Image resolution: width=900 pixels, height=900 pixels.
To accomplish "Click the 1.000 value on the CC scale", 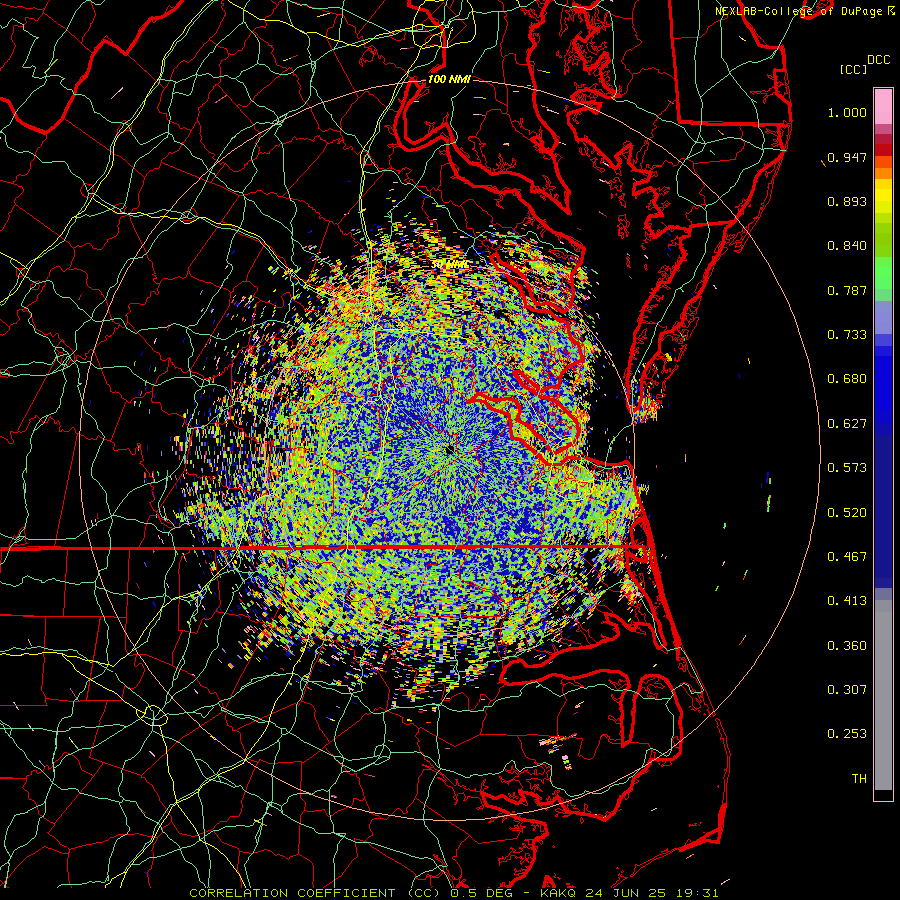I will tap(847, 112).
